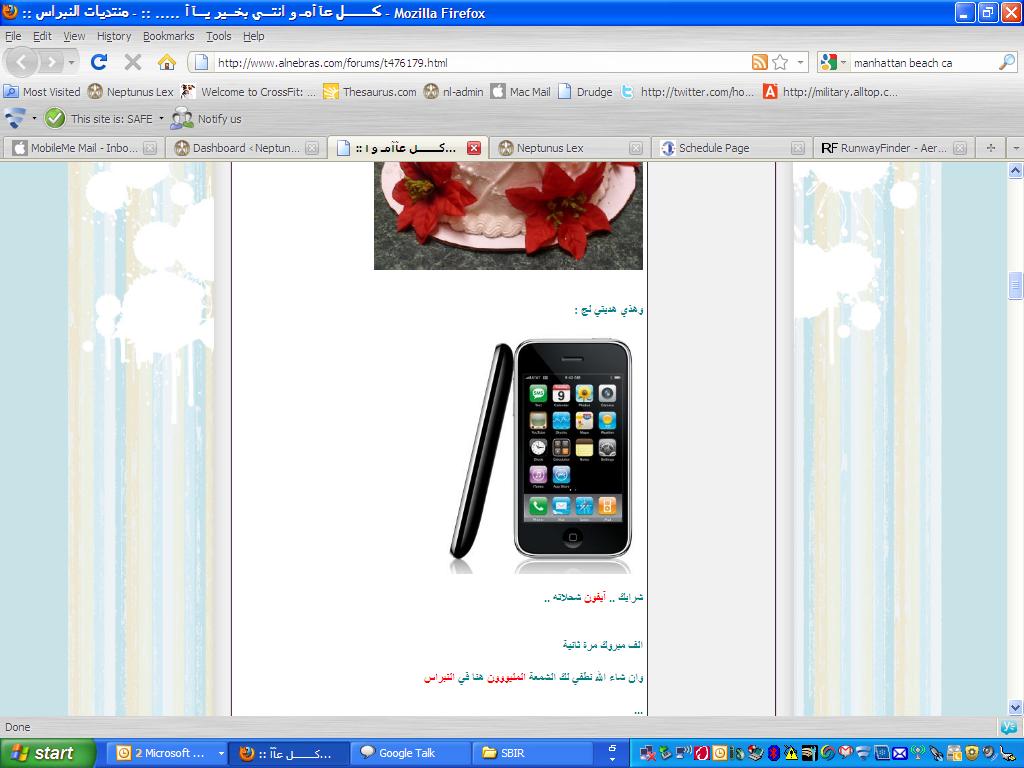Open the Windows start menu
The image size is (1024, 768).
(x=47, y=753)
